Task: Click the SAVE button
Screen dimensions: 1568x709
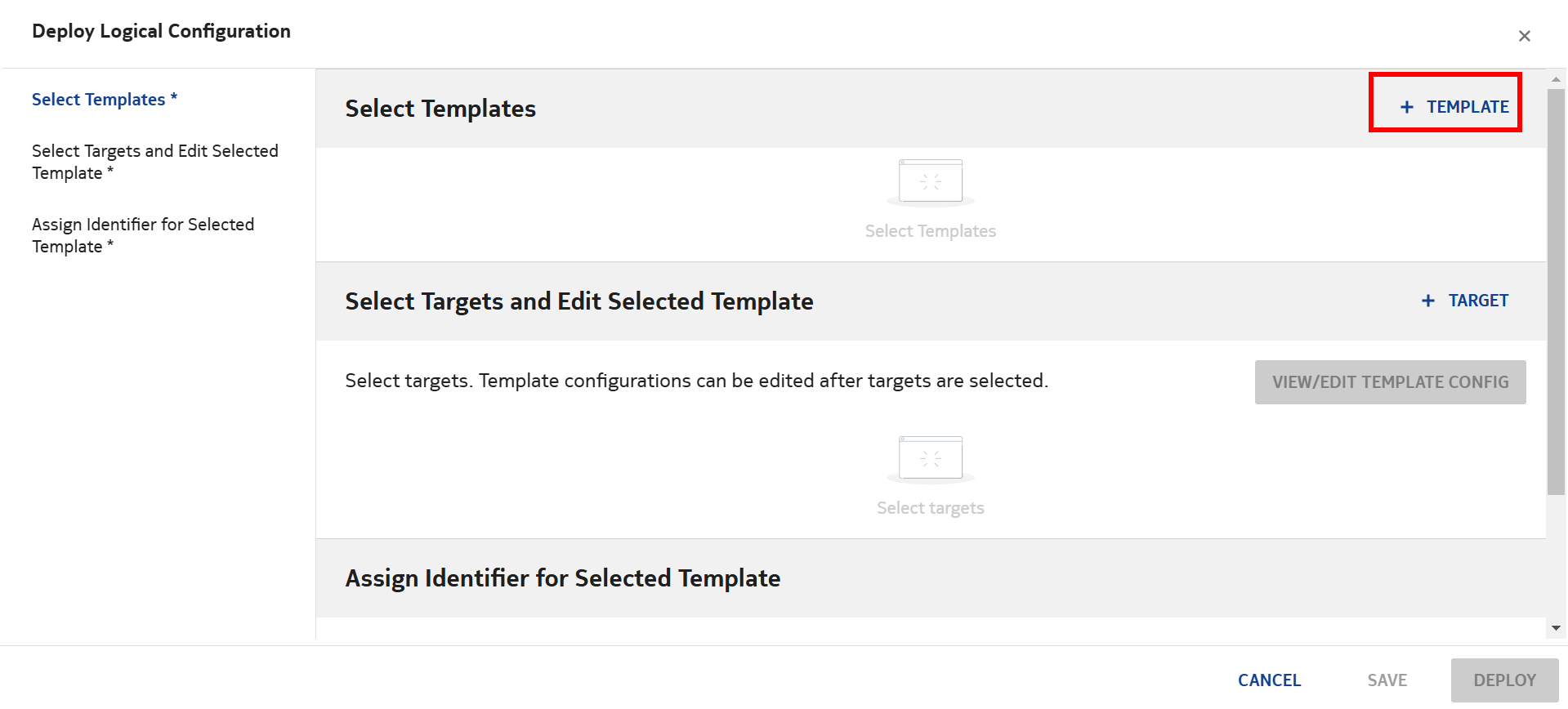Action: (x=1387, y=680)
